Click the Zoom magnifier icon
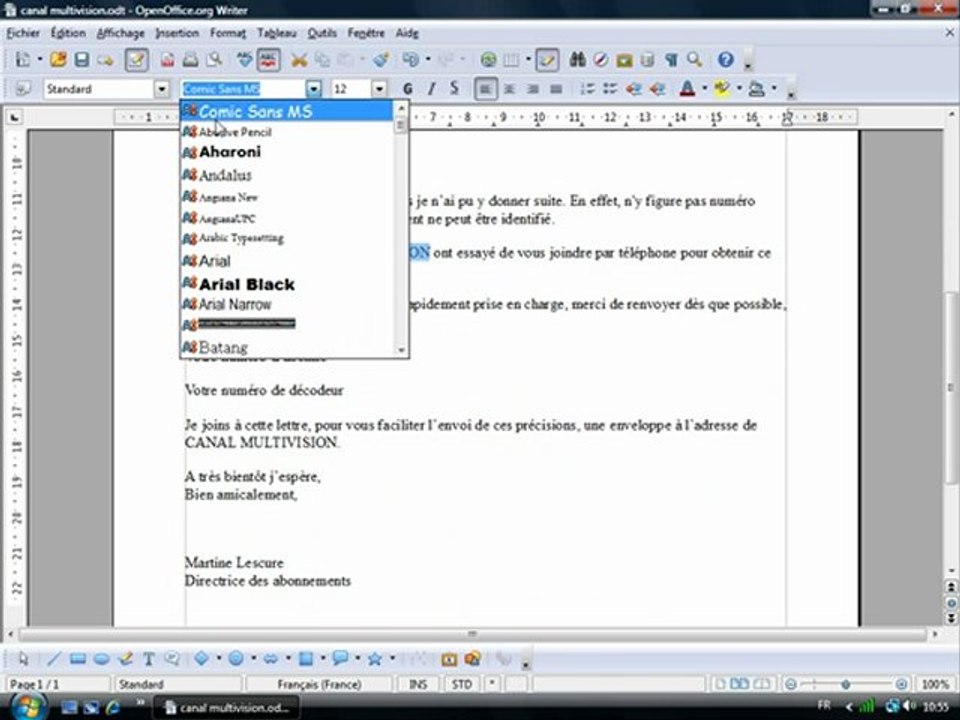Image resolution: width=960 pixels, height=720 pixels. click(x=694, y=59)
